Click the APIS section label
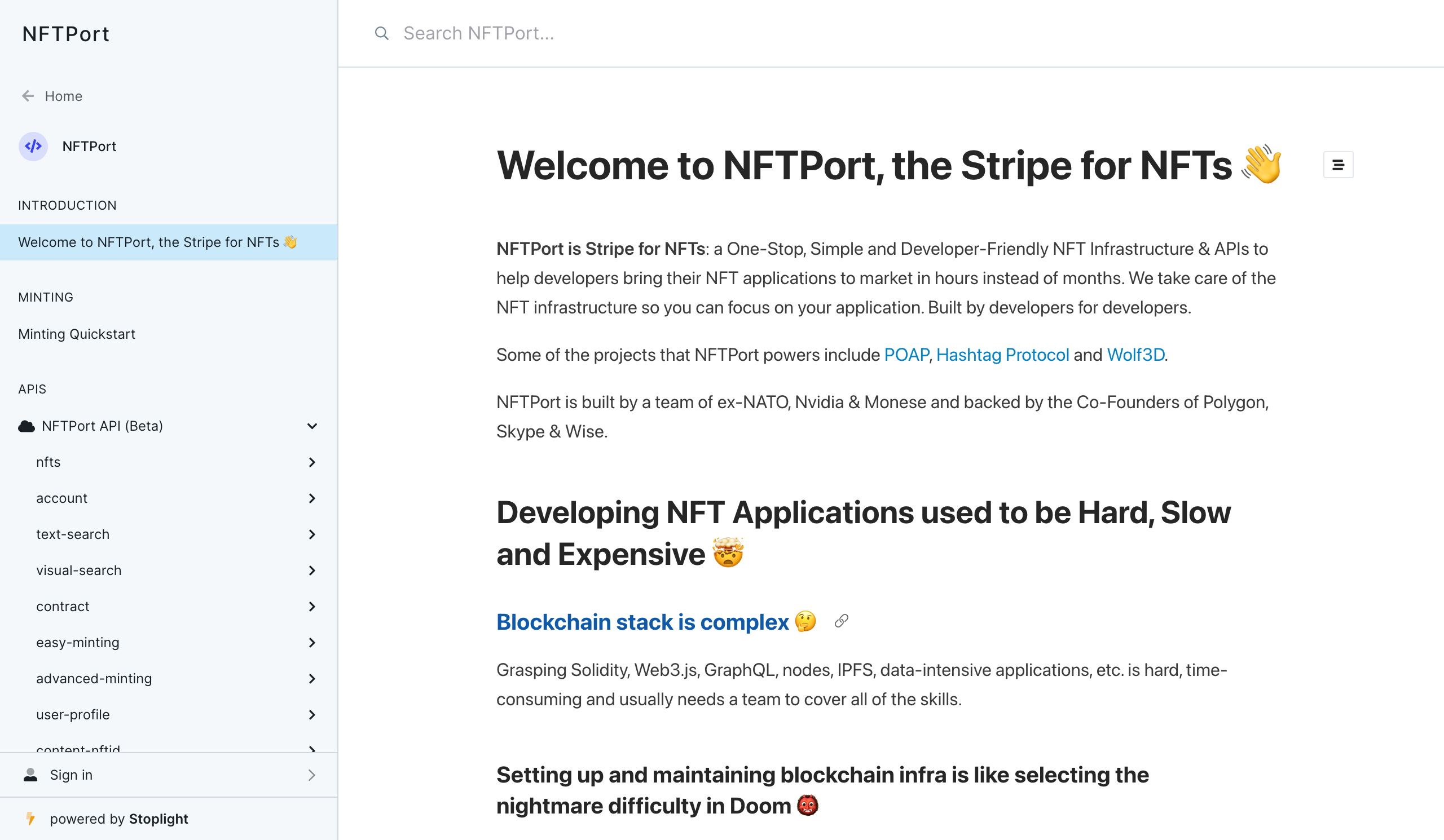Image resolution: width=1444 pixels, height=840 pixels. [x=32, y=390]
